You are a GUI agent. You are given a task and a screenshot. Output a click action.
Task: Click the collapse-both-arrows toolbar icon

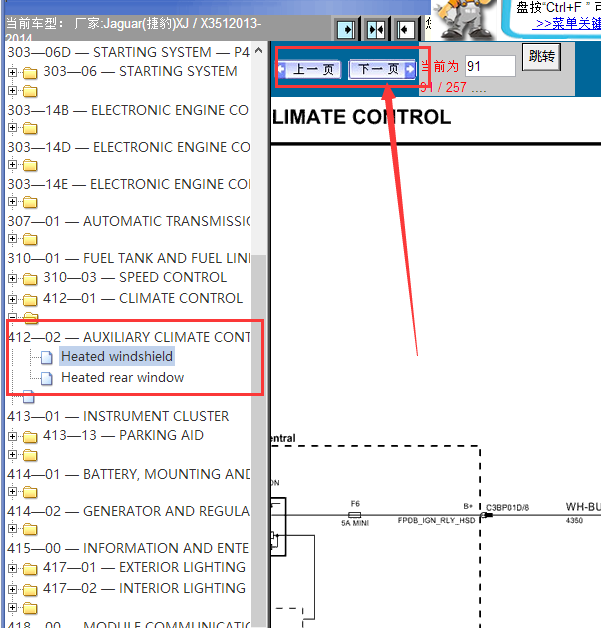point(376,29)
